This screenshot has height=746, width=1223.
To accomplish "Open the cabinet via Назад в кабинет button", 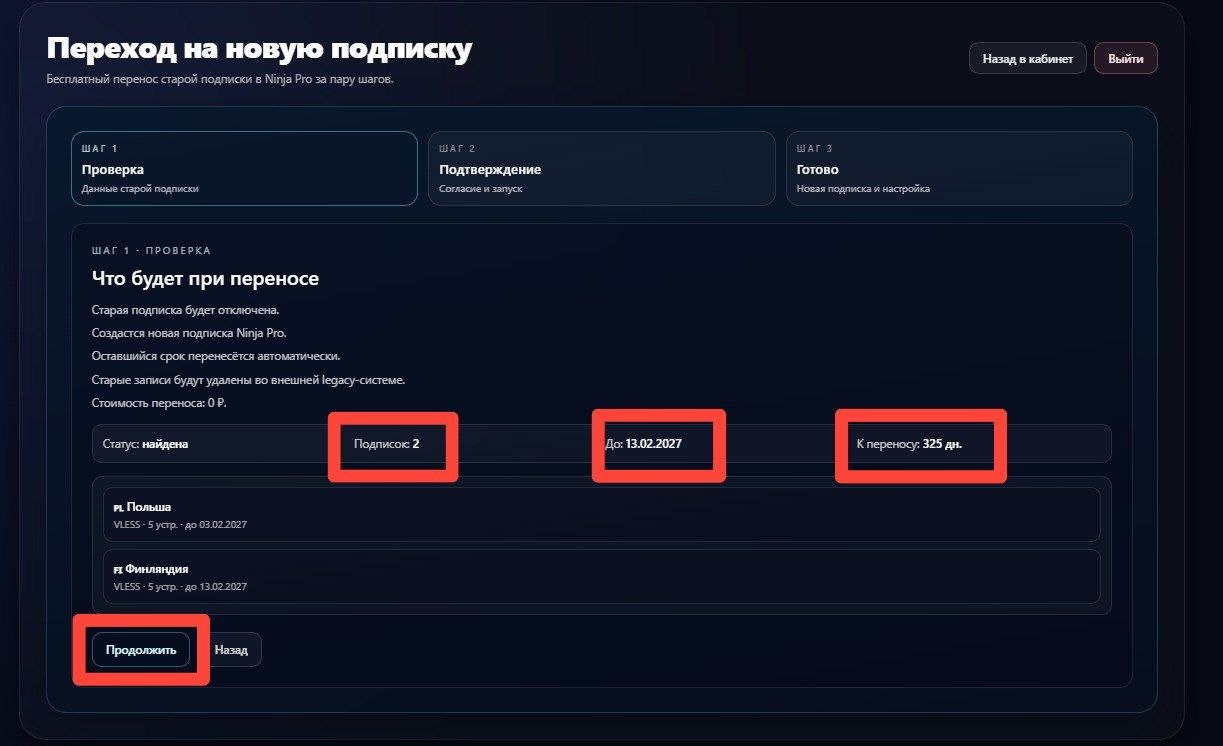I will 1027,57.
